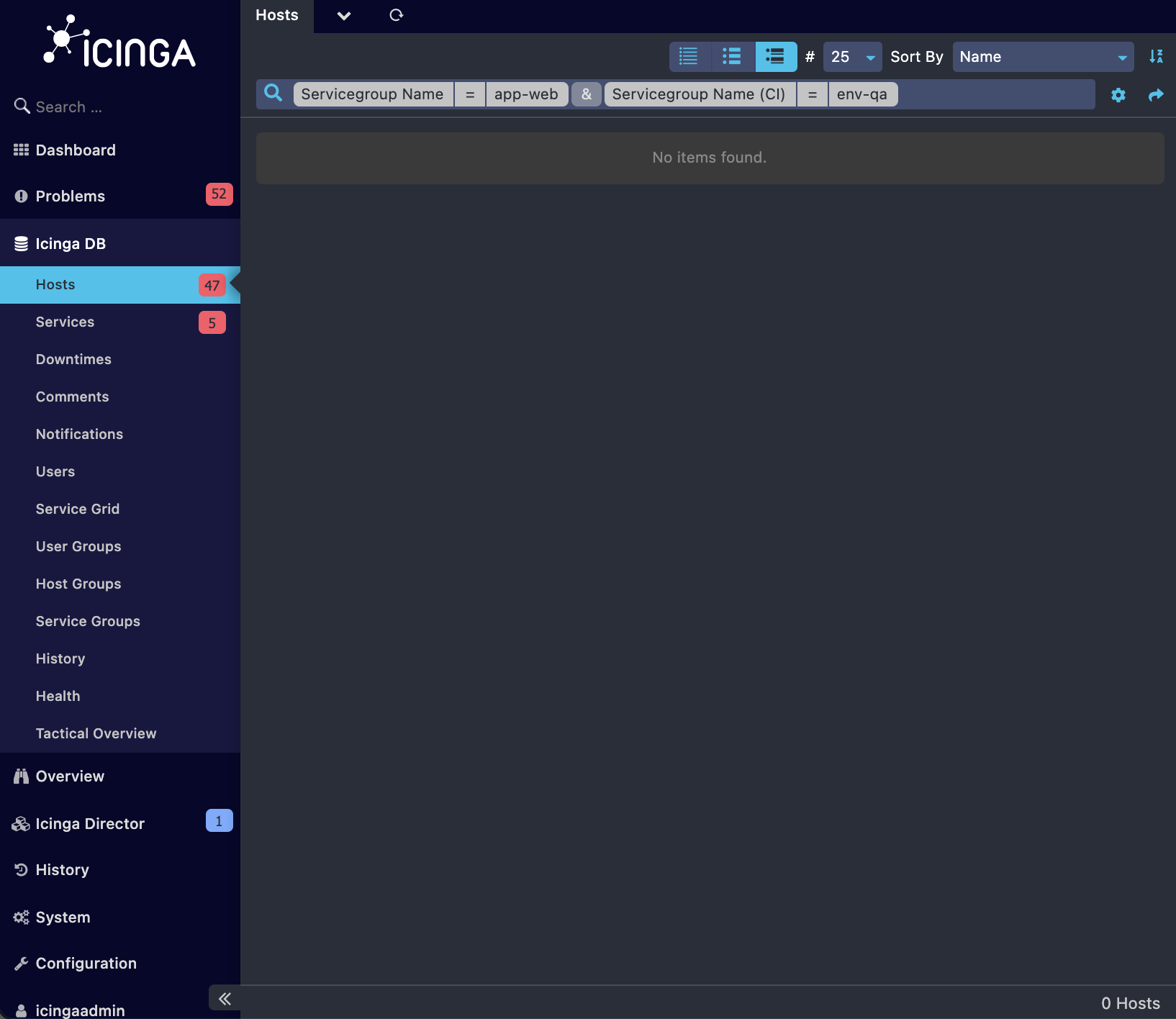The height and width of the screenshot is (1019, 1176).
Task: Click the Overview binoculars icon
Action: [x=21, y=776]
